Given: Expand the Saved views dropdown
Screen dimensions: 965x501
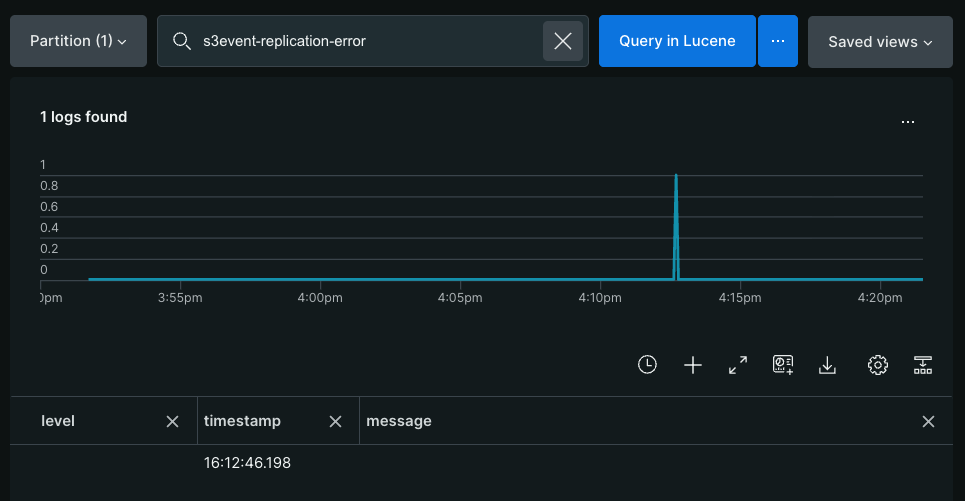Looking at the screenshot, I should pos(880,41).
